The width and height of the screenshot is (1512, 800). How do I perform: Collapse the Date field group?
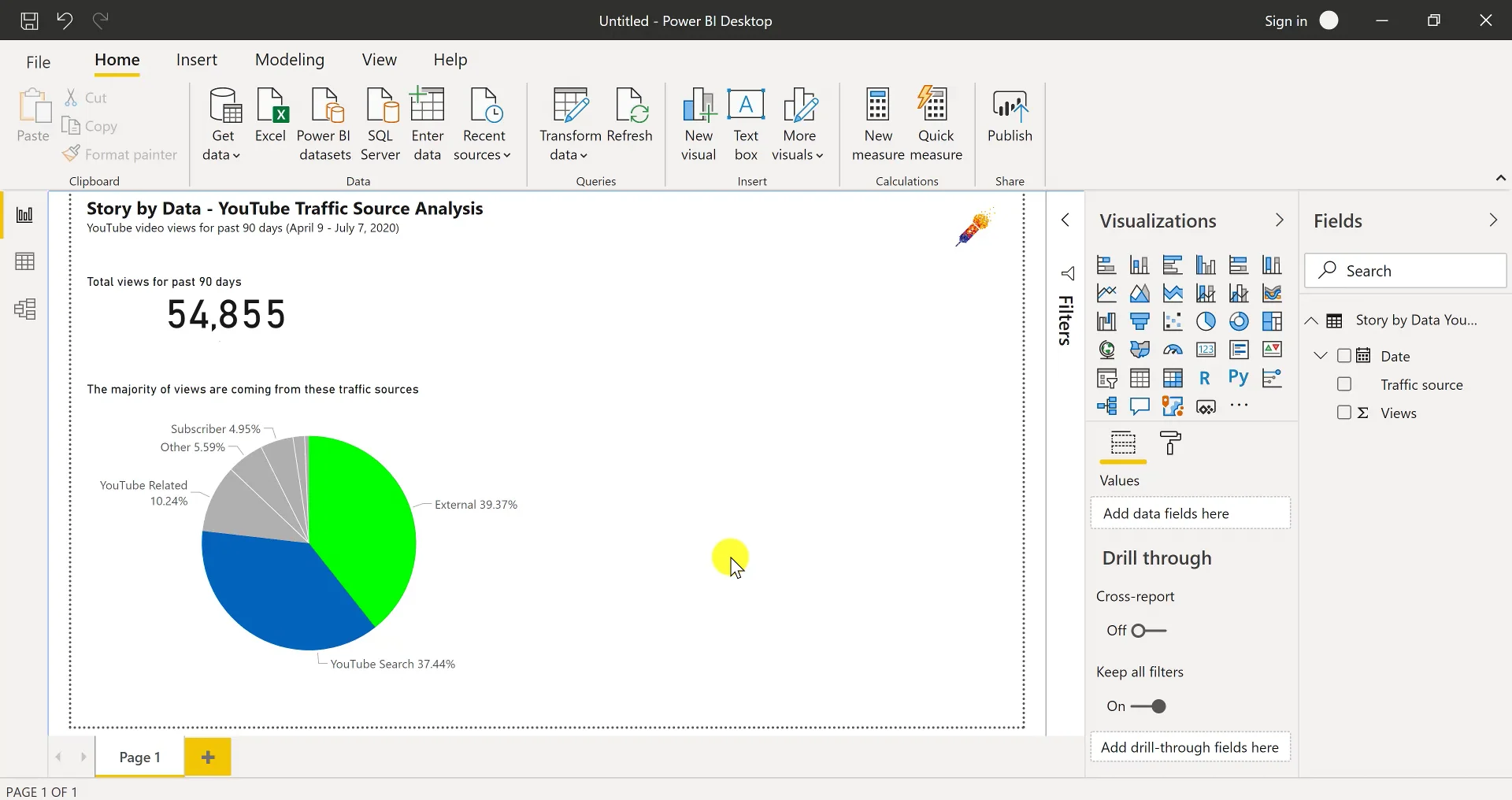[x=1321, y=356]
